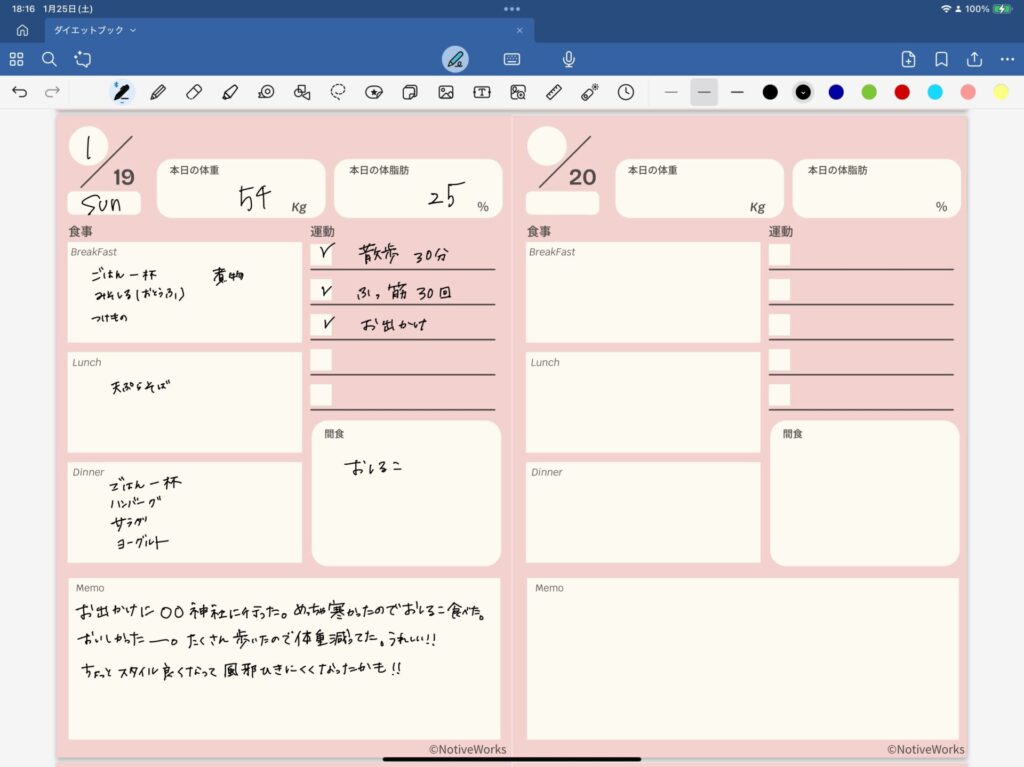The height and width of the screenshot is (767, 1024).
Task: Select the Highlighter tool
Action: click(x=228, y=92)
